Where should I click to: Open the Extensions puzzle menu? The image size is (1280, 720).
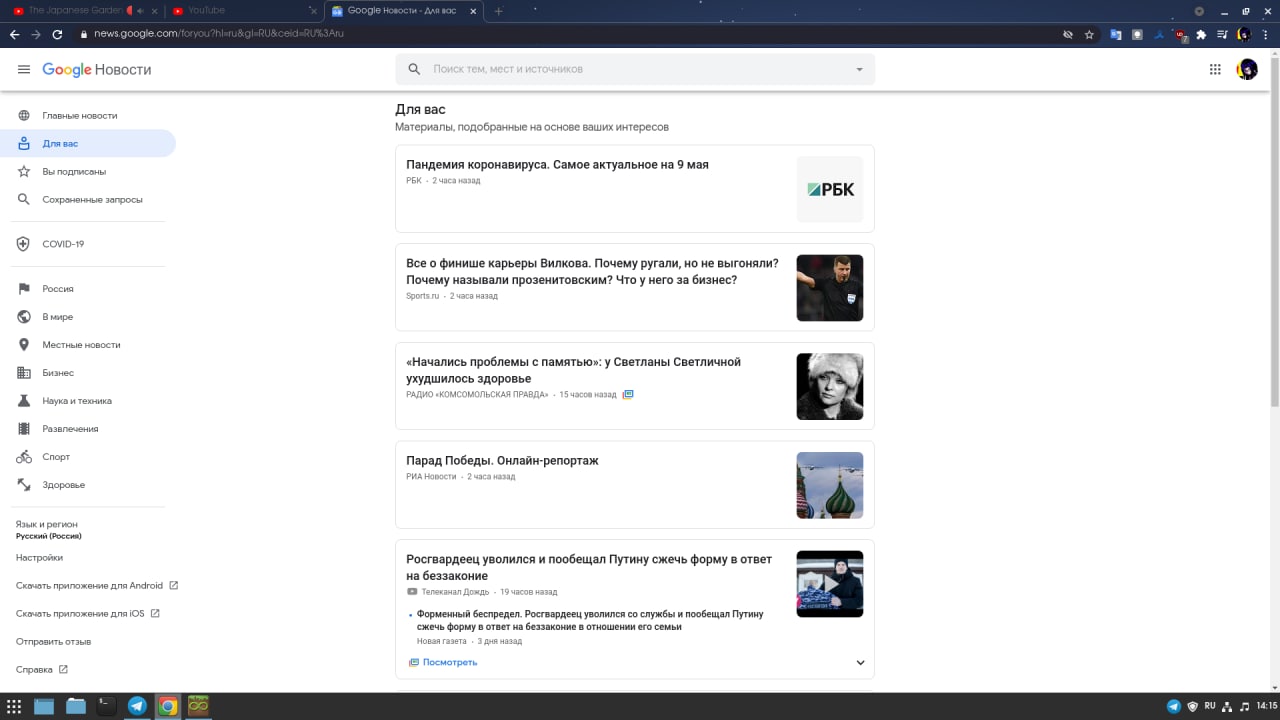[x=1201, y=34]
